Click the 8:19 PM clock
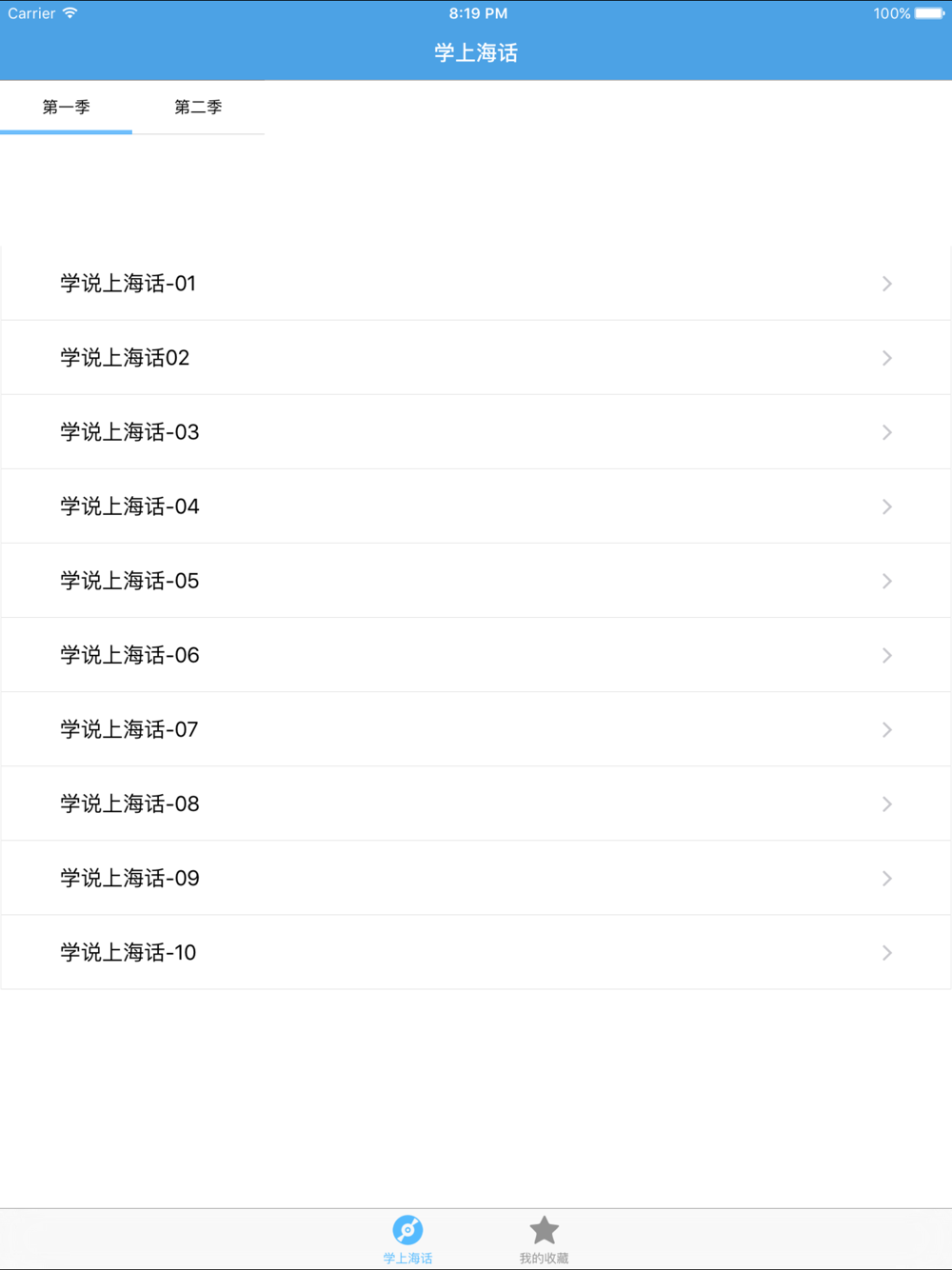952x1270 pixels. [x=478, y=13]
